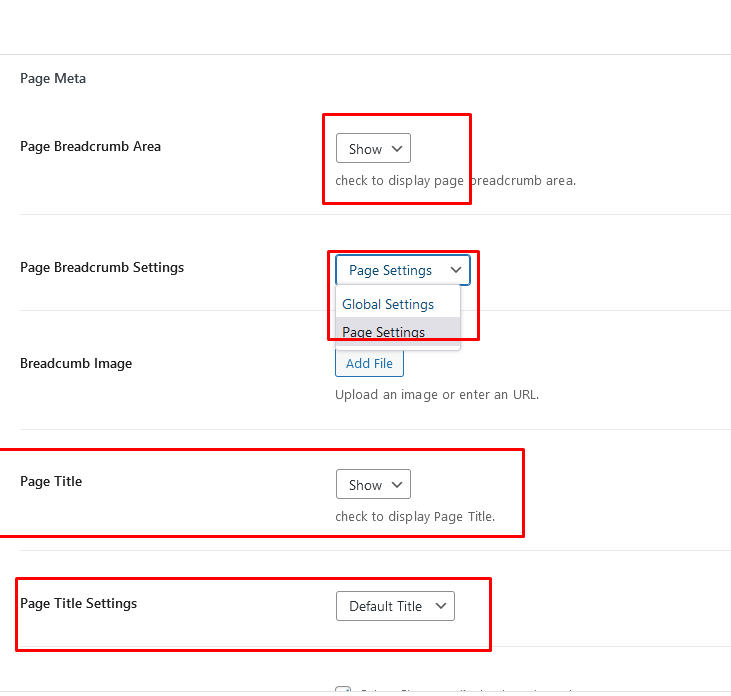731x696 pixels.
Task: Click 'check to display page breadcrumb area' text
Action: [x=455, y=181]
